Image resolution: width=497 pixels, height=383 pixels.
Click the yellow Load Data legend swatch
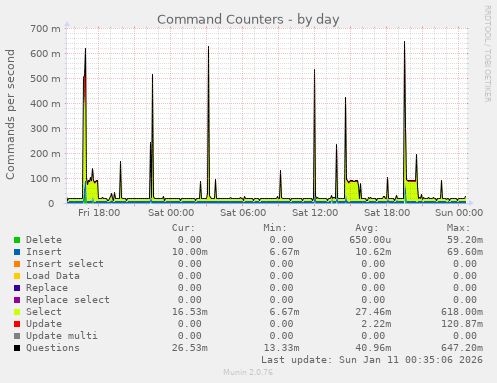pyautogui.click(x=17, y=276)
